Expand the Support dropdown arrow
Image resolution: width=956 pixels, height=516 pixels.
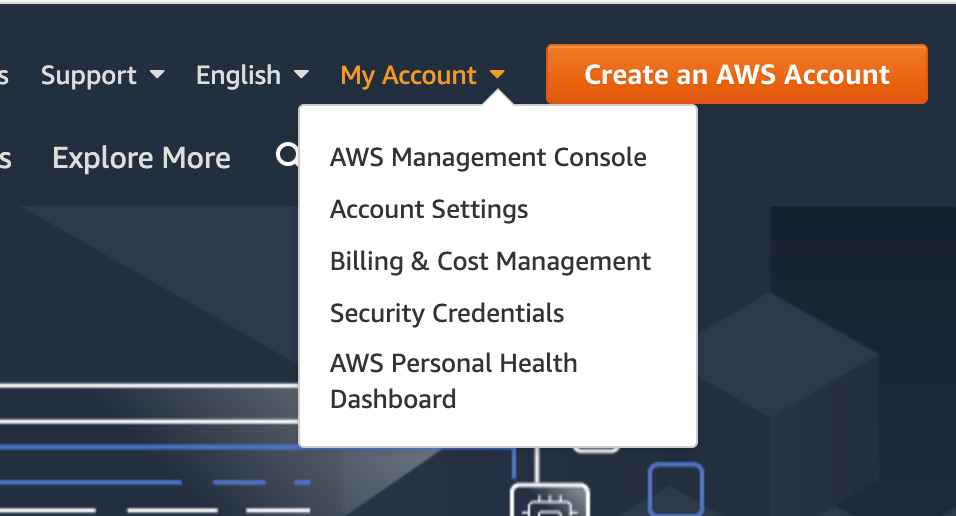pos(157,75)
